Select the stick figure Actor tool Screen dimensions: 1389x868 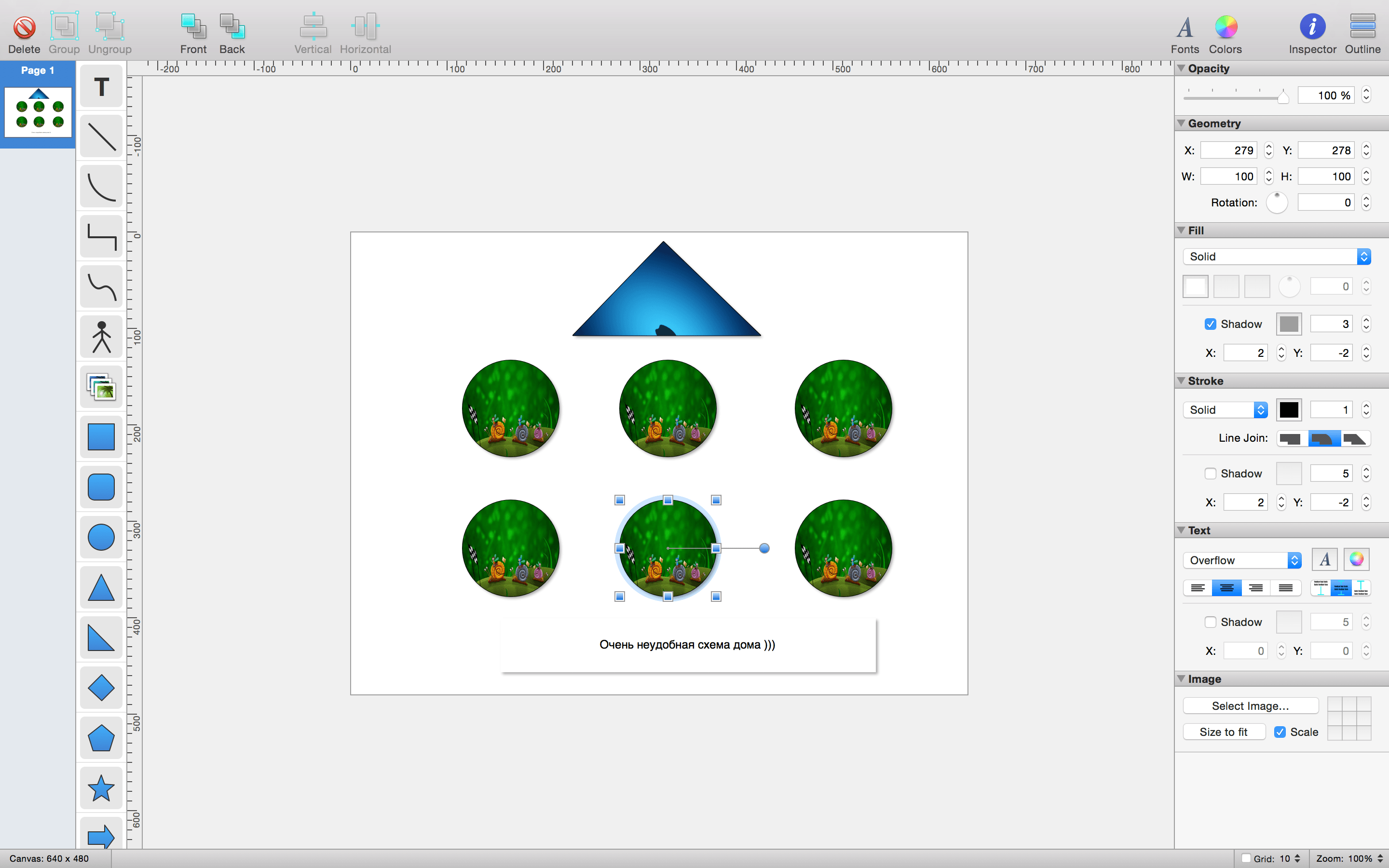pos(102,337)
